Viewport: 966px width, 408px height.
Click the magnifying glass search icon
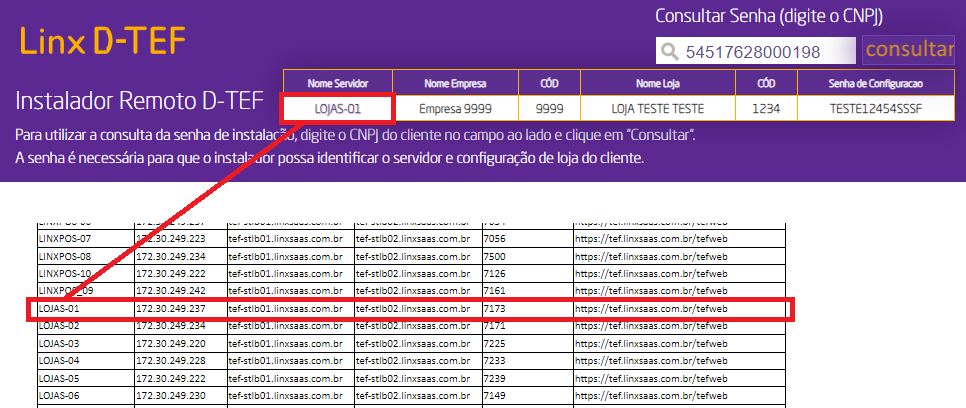(670, 52)
